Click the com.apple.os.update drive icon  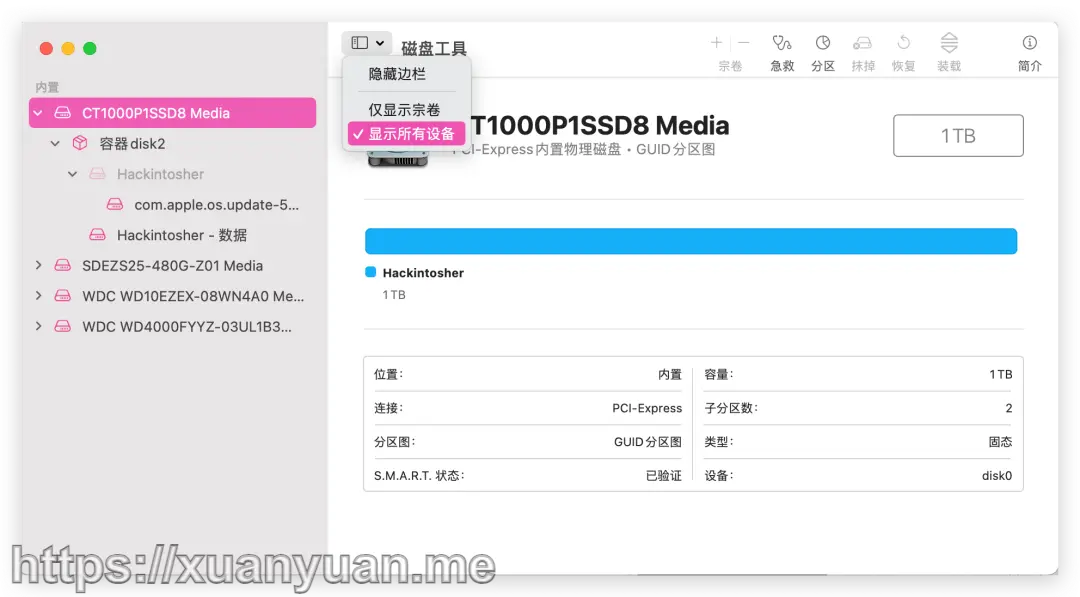coord(115,205)
